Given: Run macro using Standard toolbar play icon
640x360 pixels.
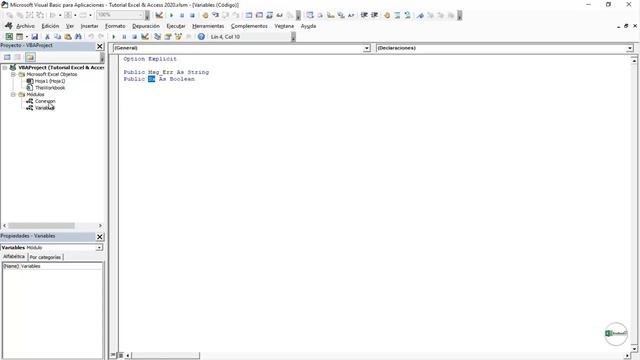Looking at the screenshot, I should point(114,37).
